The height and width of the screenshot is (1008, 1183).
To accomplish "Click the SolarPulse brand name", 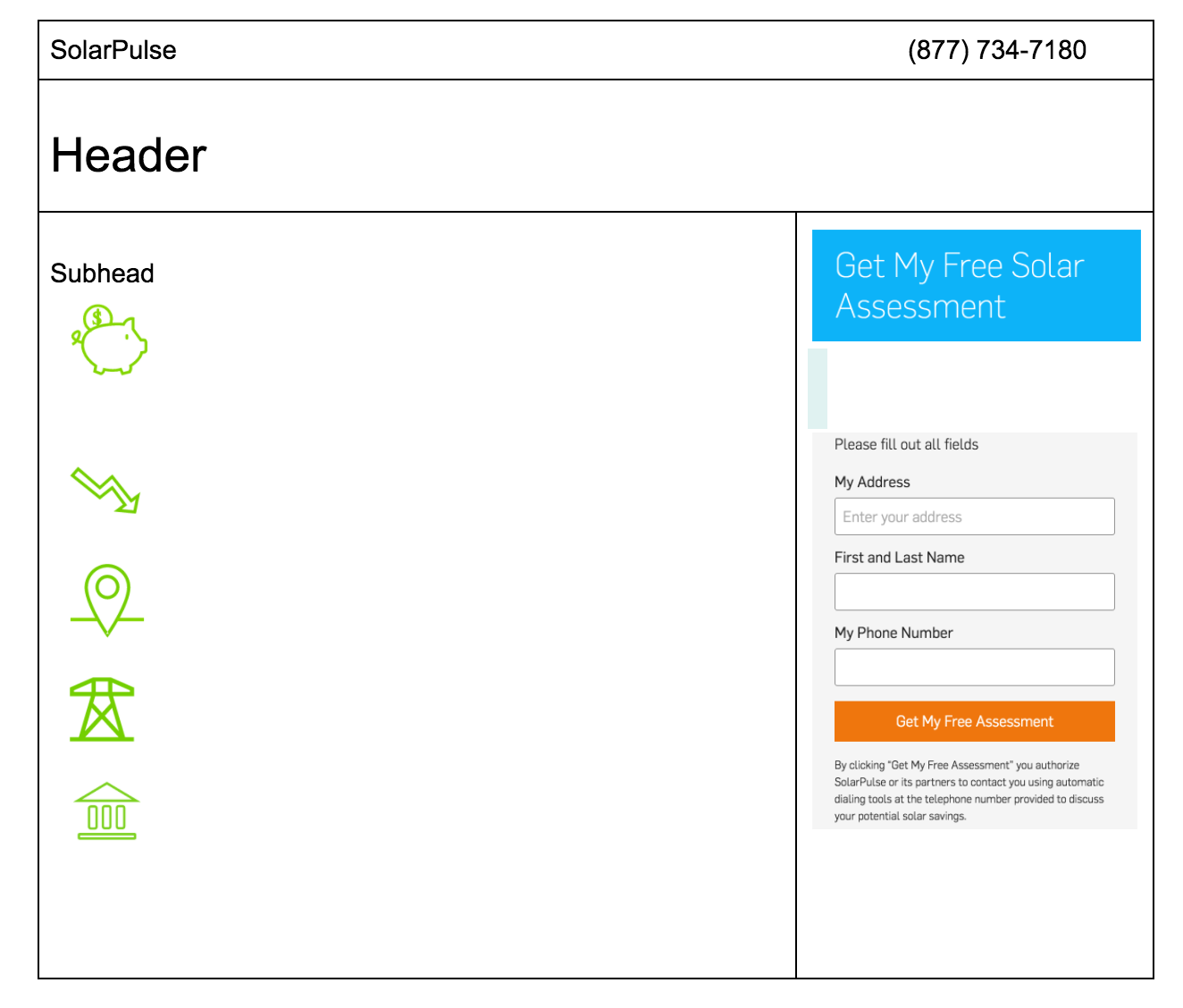I will click(x=113, y=50).
